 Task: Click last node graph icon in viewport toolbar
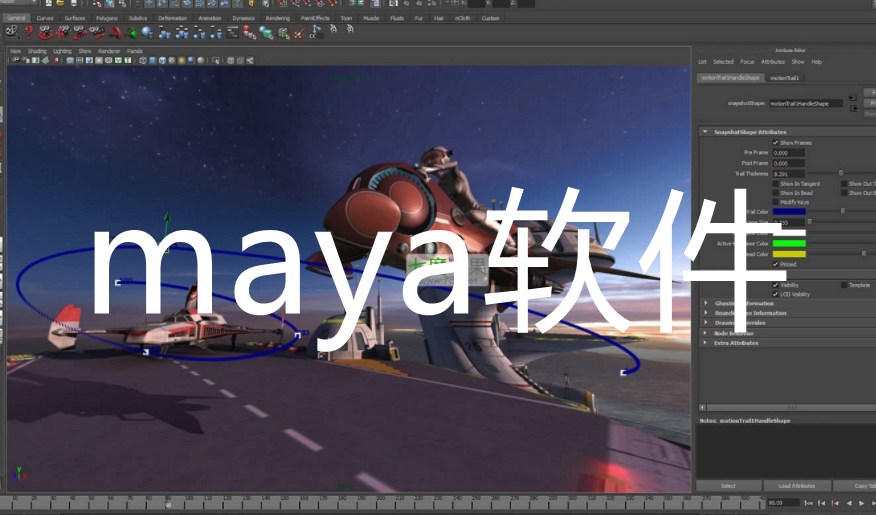click(250, 60)
